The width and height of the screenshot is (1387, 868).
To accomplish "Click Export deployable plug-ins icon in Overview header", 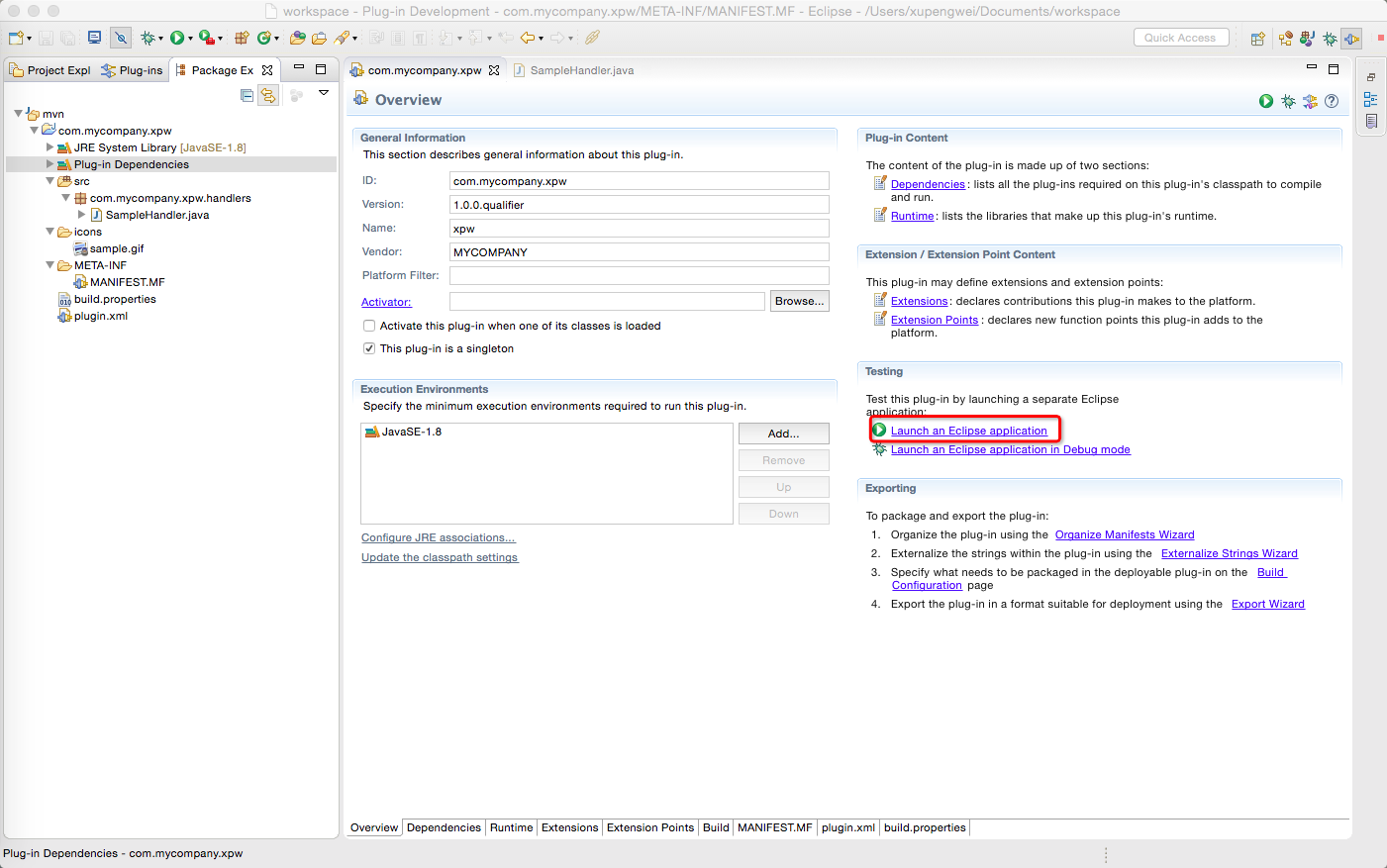I will 1310,101.
